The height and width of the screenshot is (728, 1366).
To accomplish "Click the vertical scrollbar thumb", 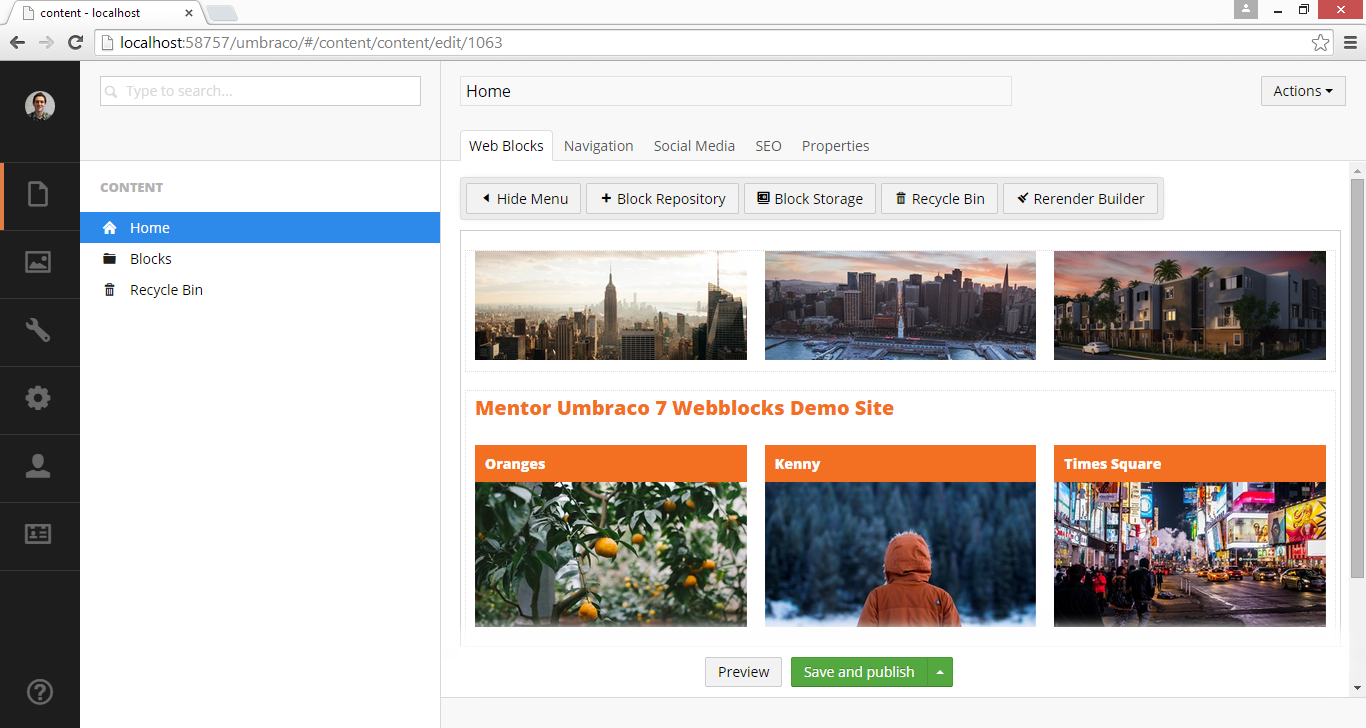I will click(1357, 378).
